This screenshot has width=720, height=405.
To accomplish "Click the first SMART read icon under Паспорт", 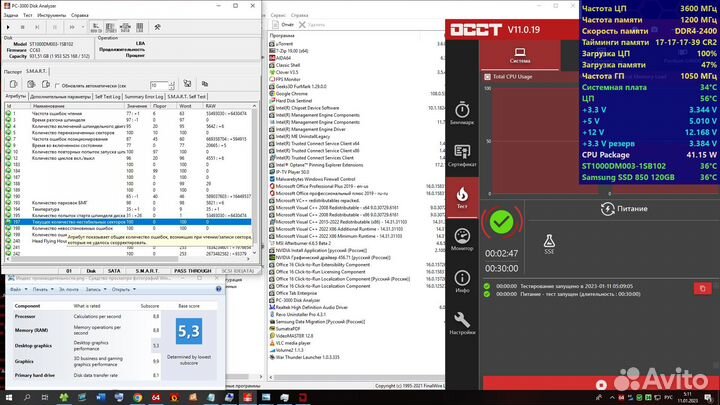I will 13,84.
